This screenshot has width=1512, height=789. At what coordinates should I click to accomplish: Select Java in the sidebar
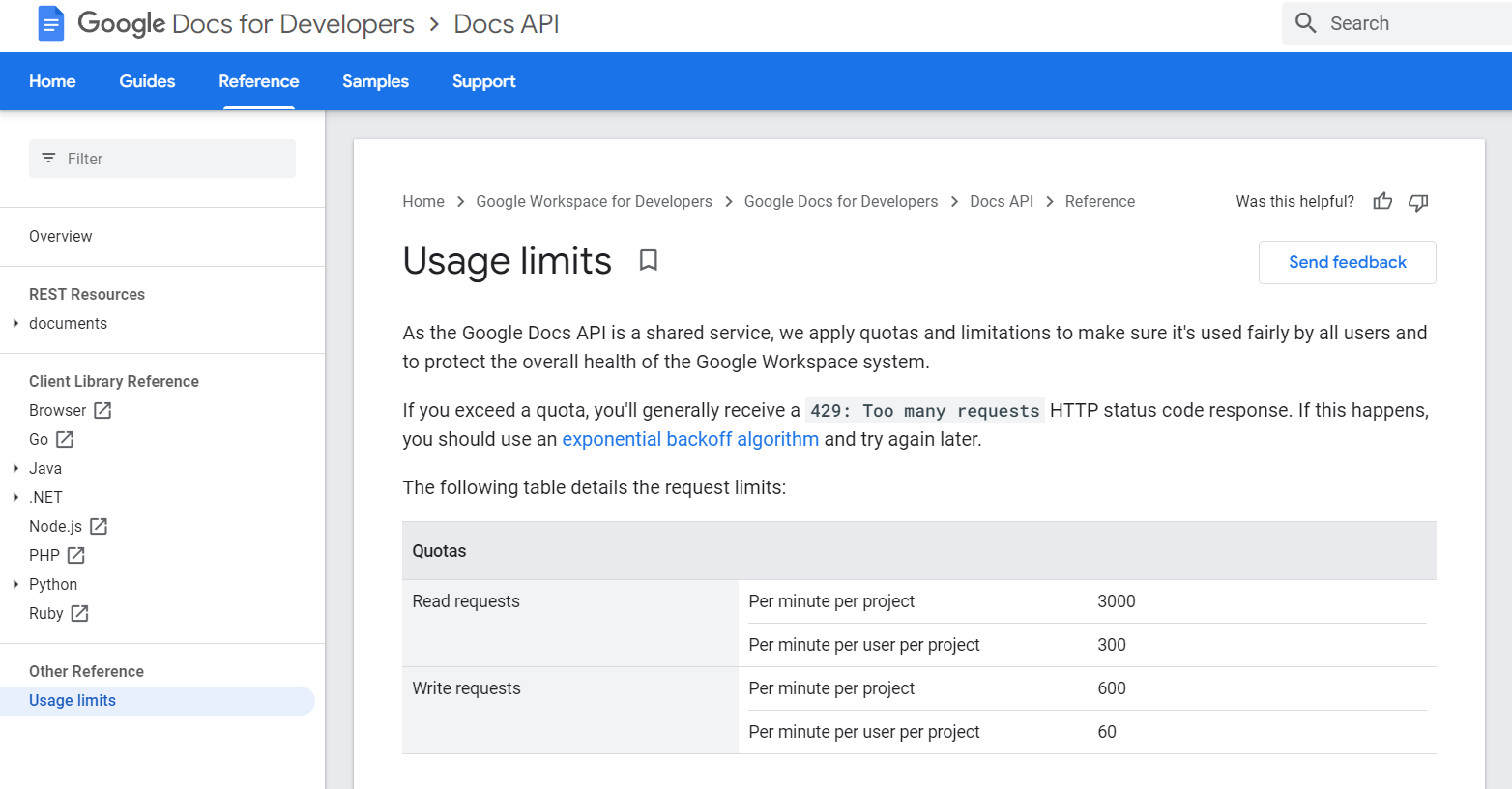45,468
